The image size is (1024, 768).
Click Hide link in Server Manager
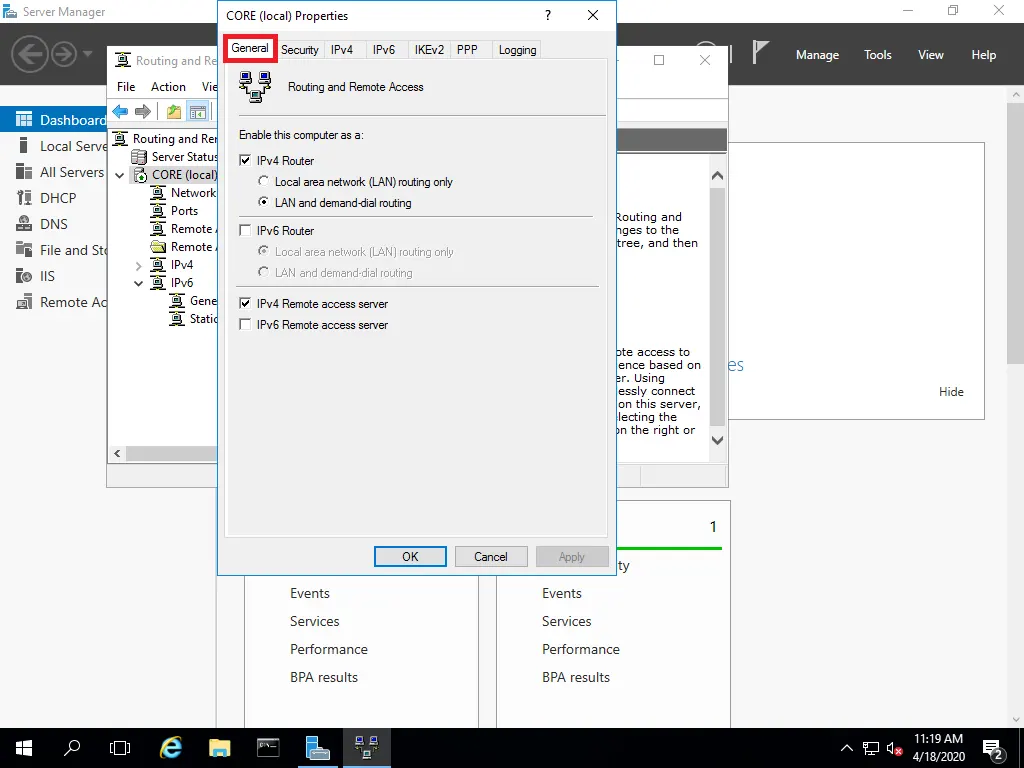coord(951,392)
